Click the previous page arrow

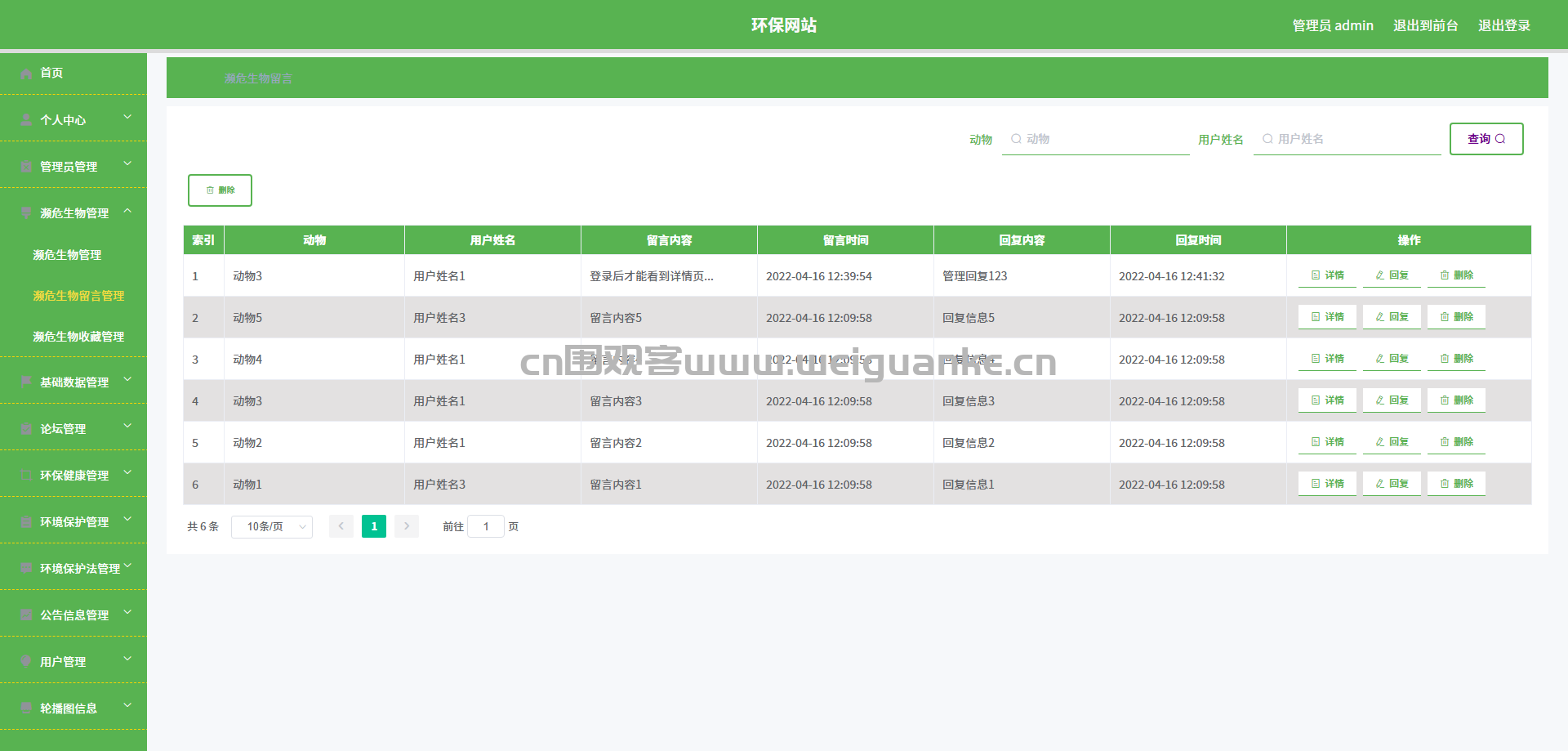pos(341,526)
